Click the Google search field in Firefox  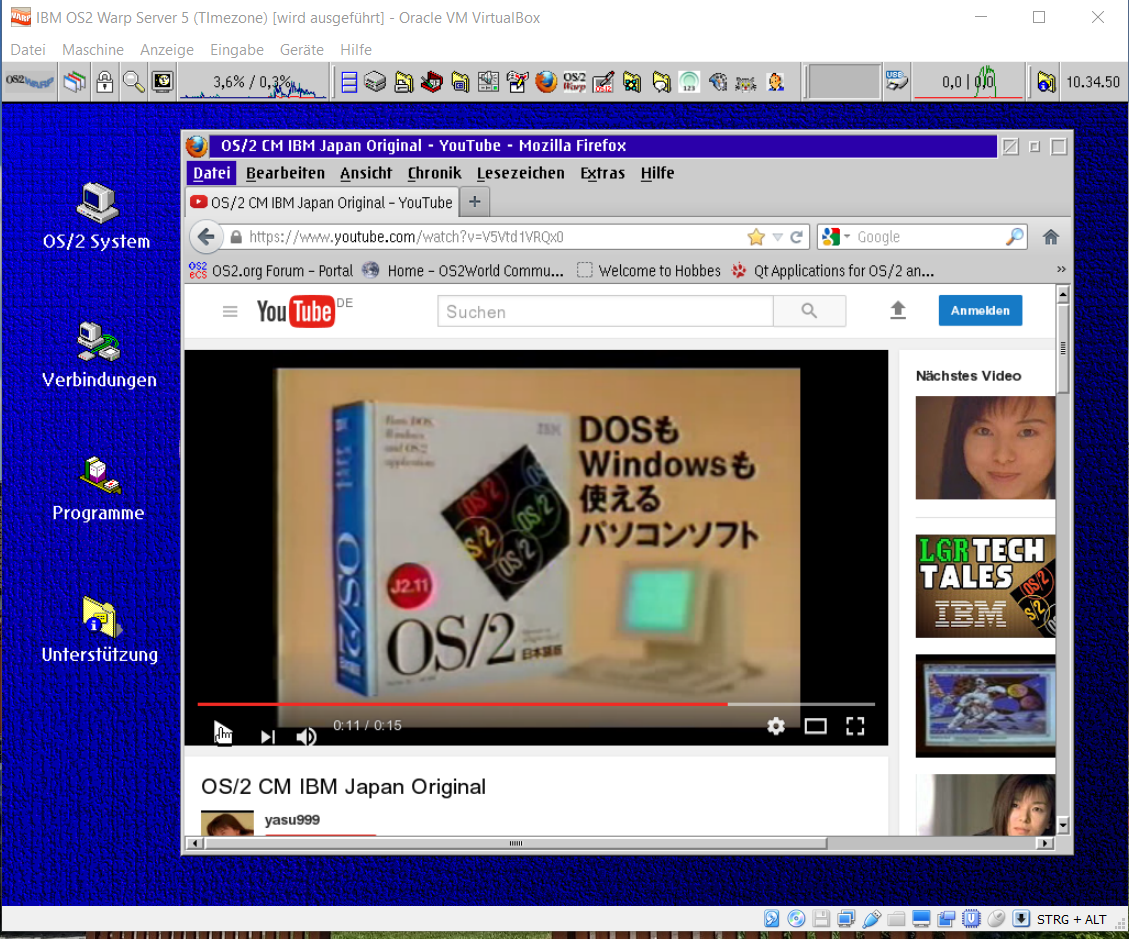[x=927, y=237]
